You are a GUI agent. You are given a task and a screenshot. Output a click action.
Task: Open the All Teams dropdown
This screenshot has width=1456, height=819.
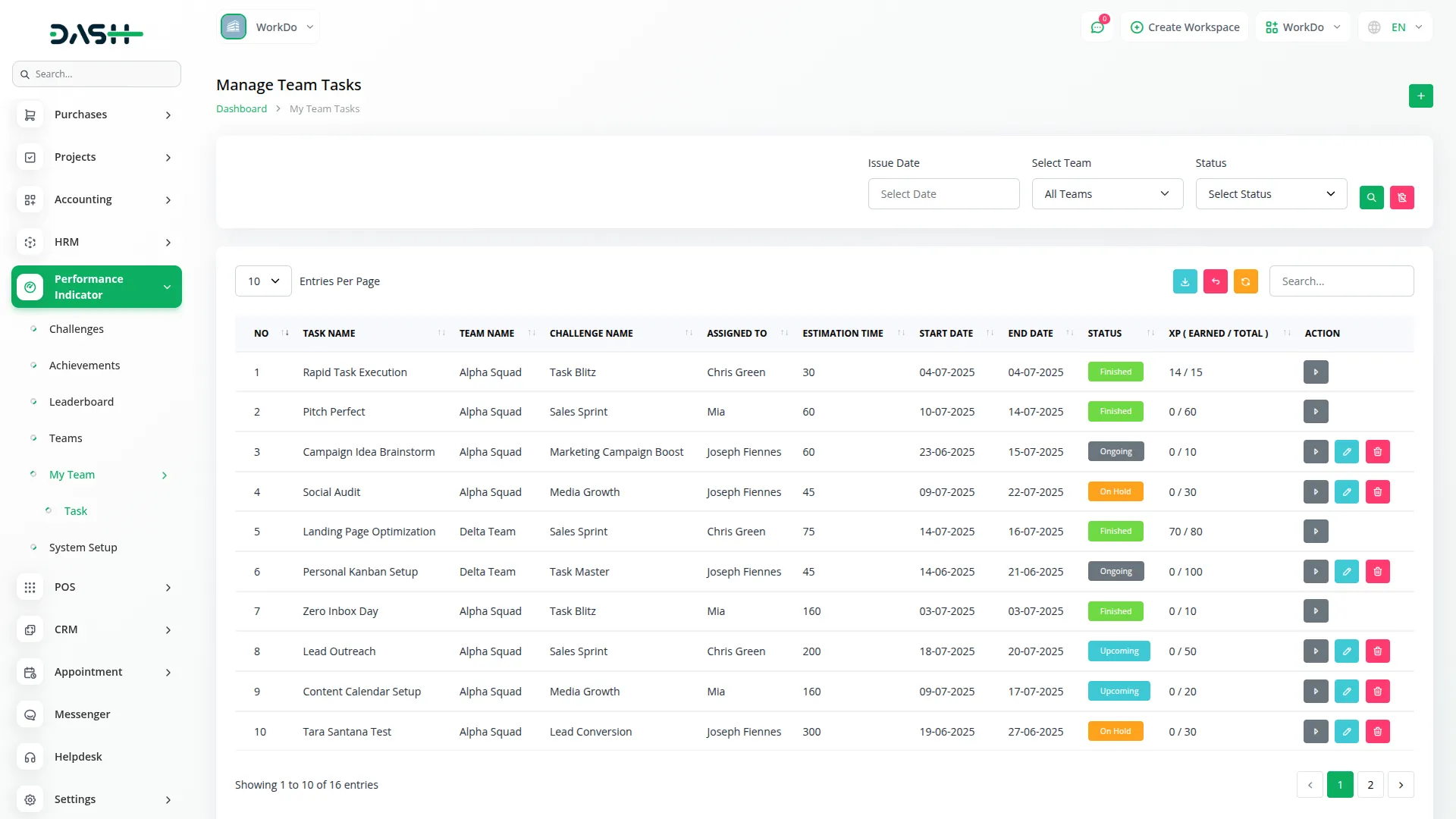1106,194
